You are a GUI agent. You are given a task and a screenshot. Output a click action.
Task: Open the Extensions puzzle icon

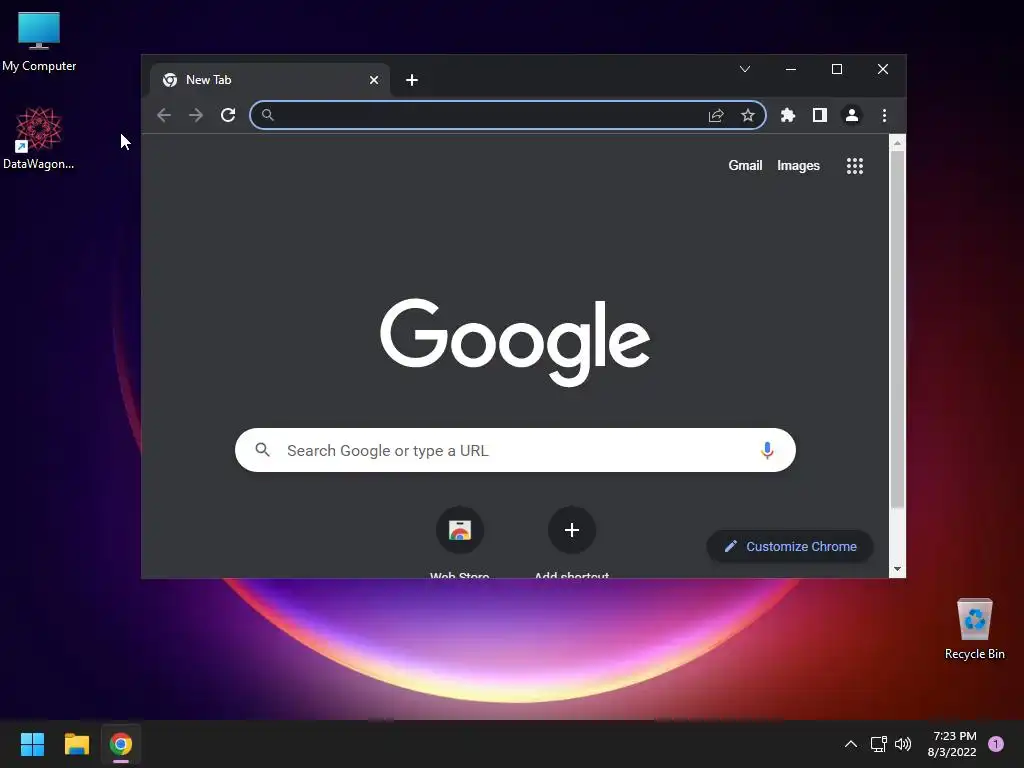click(x=788, y=116)
